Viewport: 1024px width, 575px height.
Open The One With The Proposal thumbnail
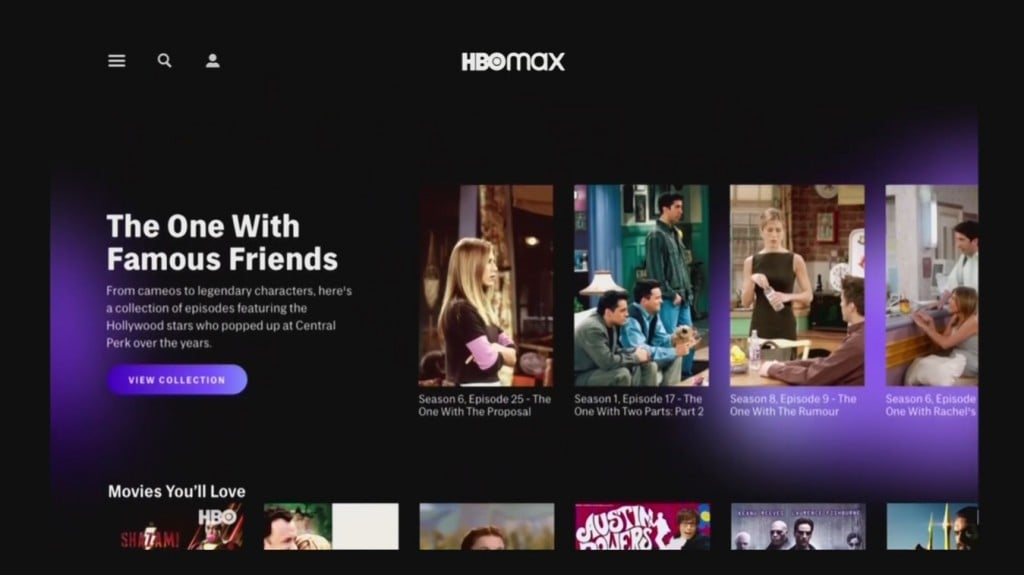pyautogui.click(x=486, y=286)
